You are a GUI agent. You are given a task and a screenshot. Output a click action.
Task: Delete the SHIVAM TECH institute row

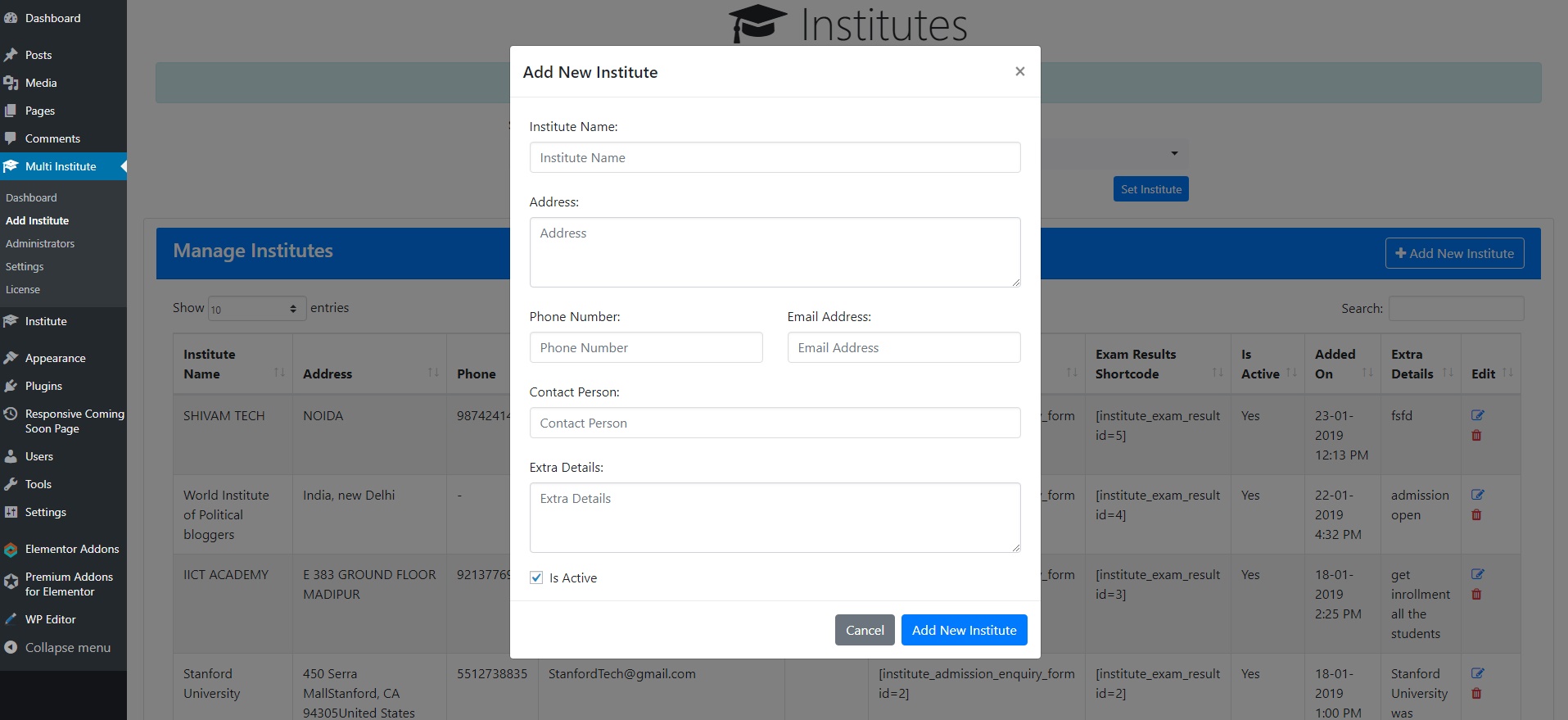1476,435
